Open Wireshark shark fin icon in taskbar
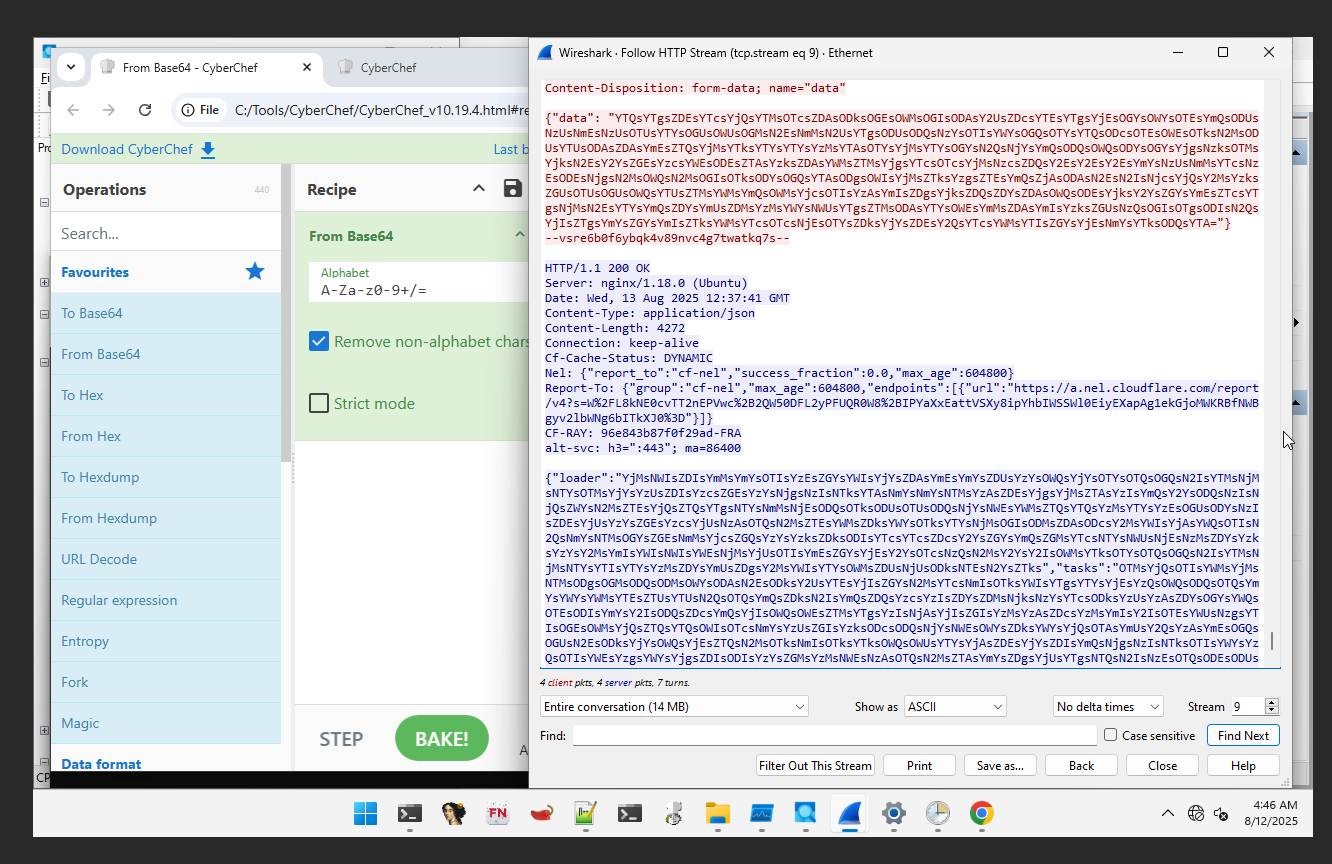 [x=852, y=813]
